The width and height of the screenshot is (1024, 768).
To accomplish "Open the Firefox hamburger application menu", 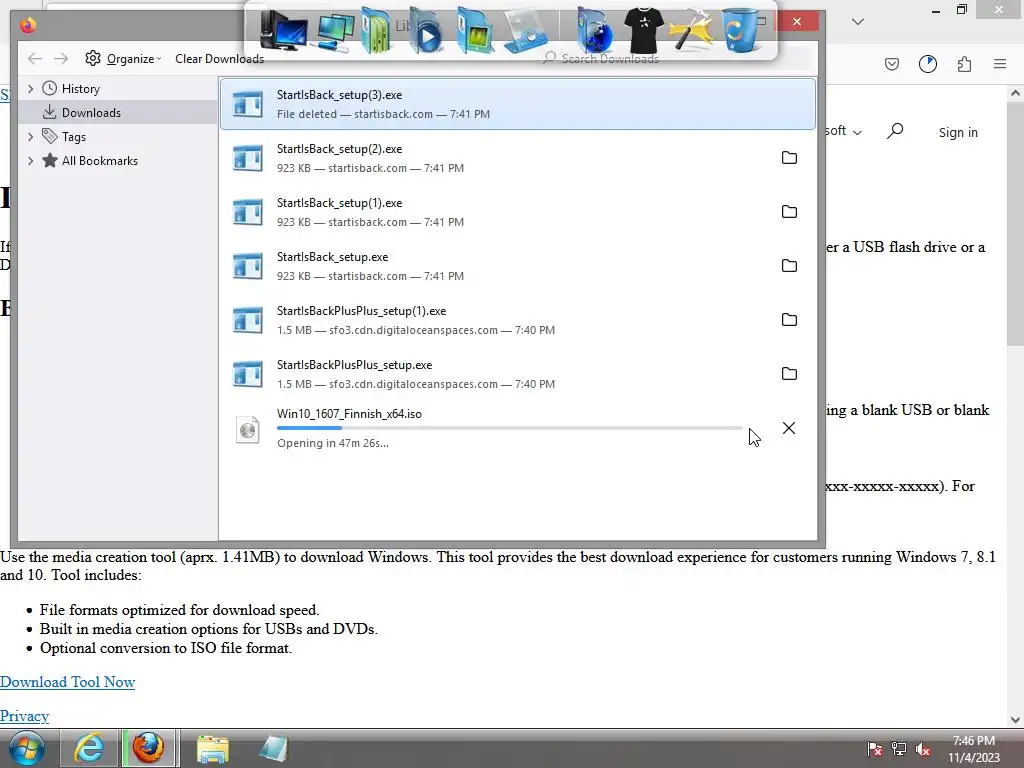I will click(1000, 63).
